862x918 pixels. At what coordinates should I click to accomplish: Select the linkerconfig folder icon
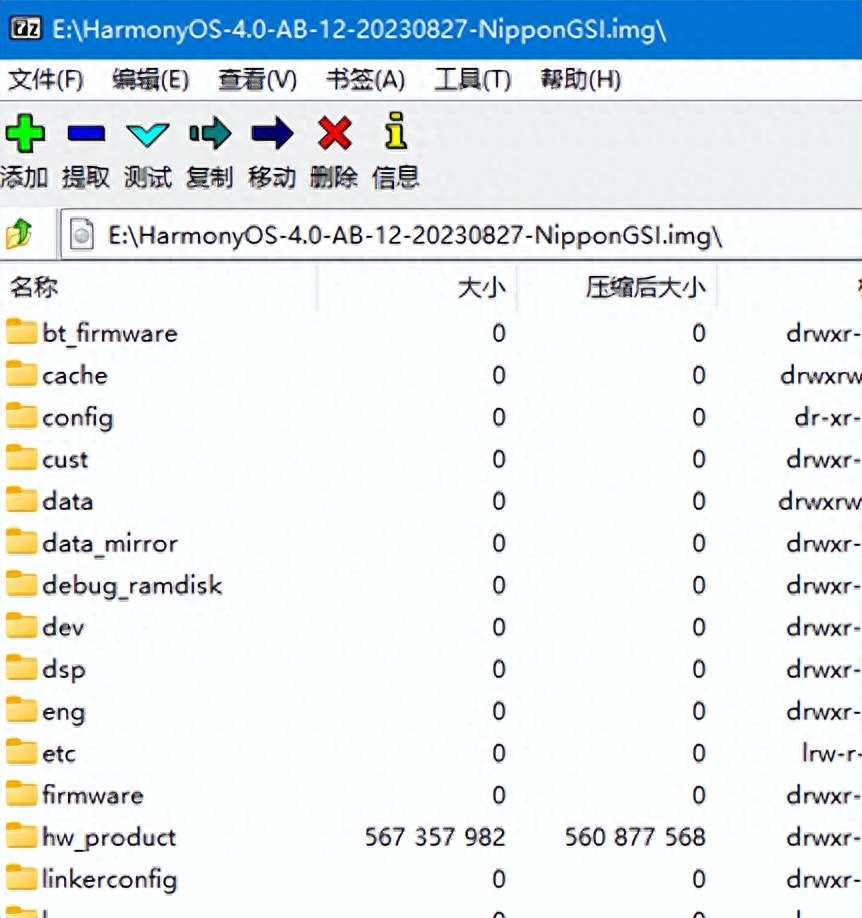22,879
